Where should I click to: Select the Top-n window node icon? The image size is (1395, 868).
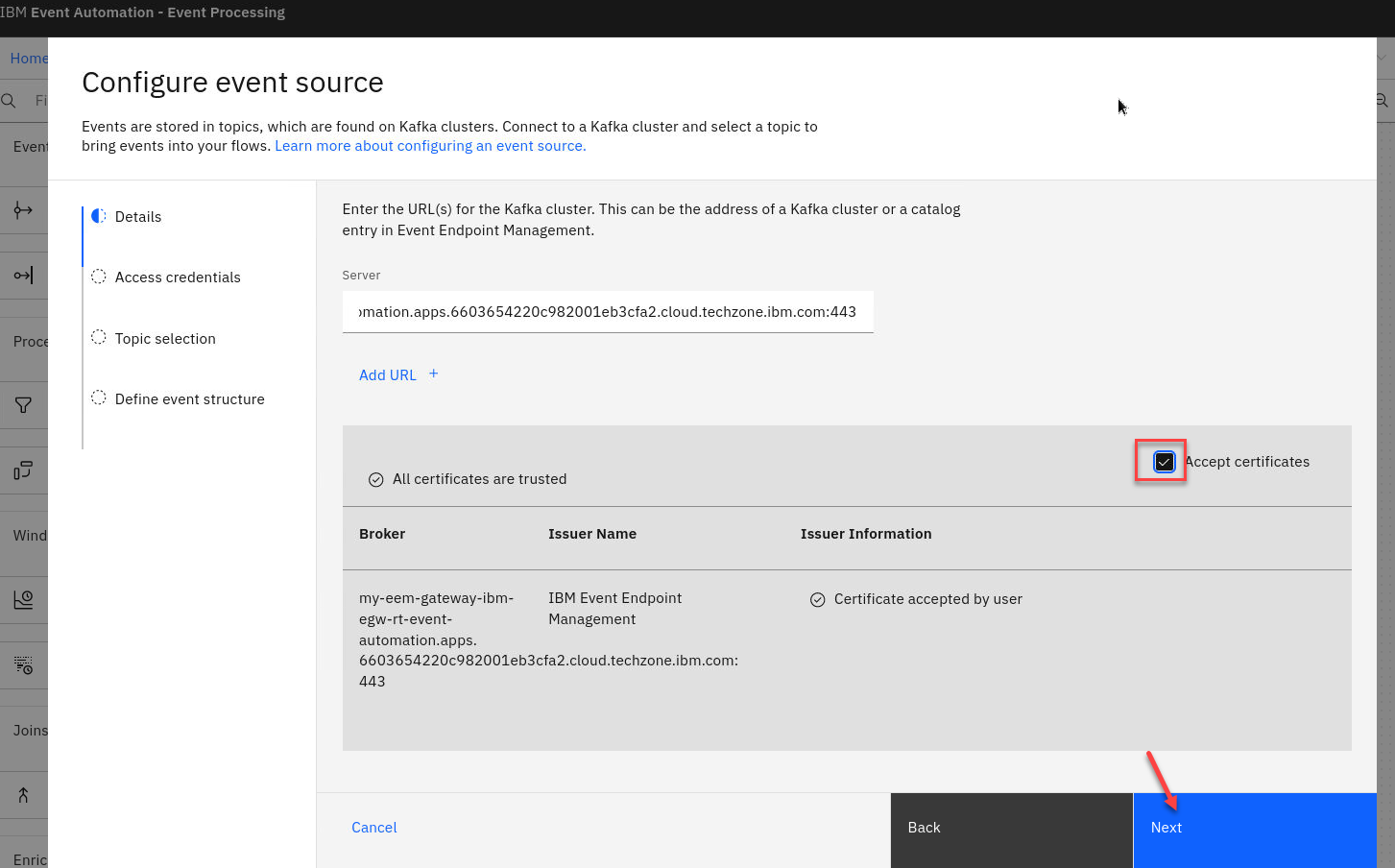coord(23,665)
